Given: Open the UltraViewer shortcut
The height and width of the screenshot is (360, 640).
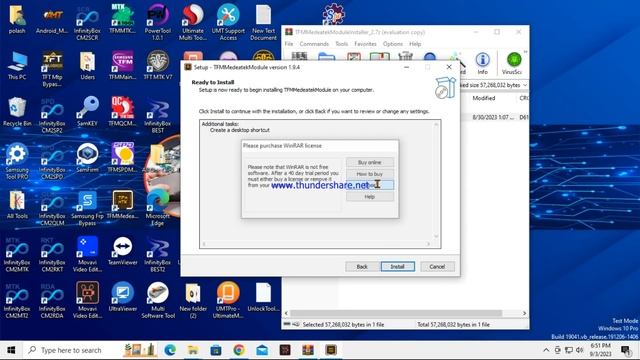Looking at the screenshot, I should (x=122, y=298).
